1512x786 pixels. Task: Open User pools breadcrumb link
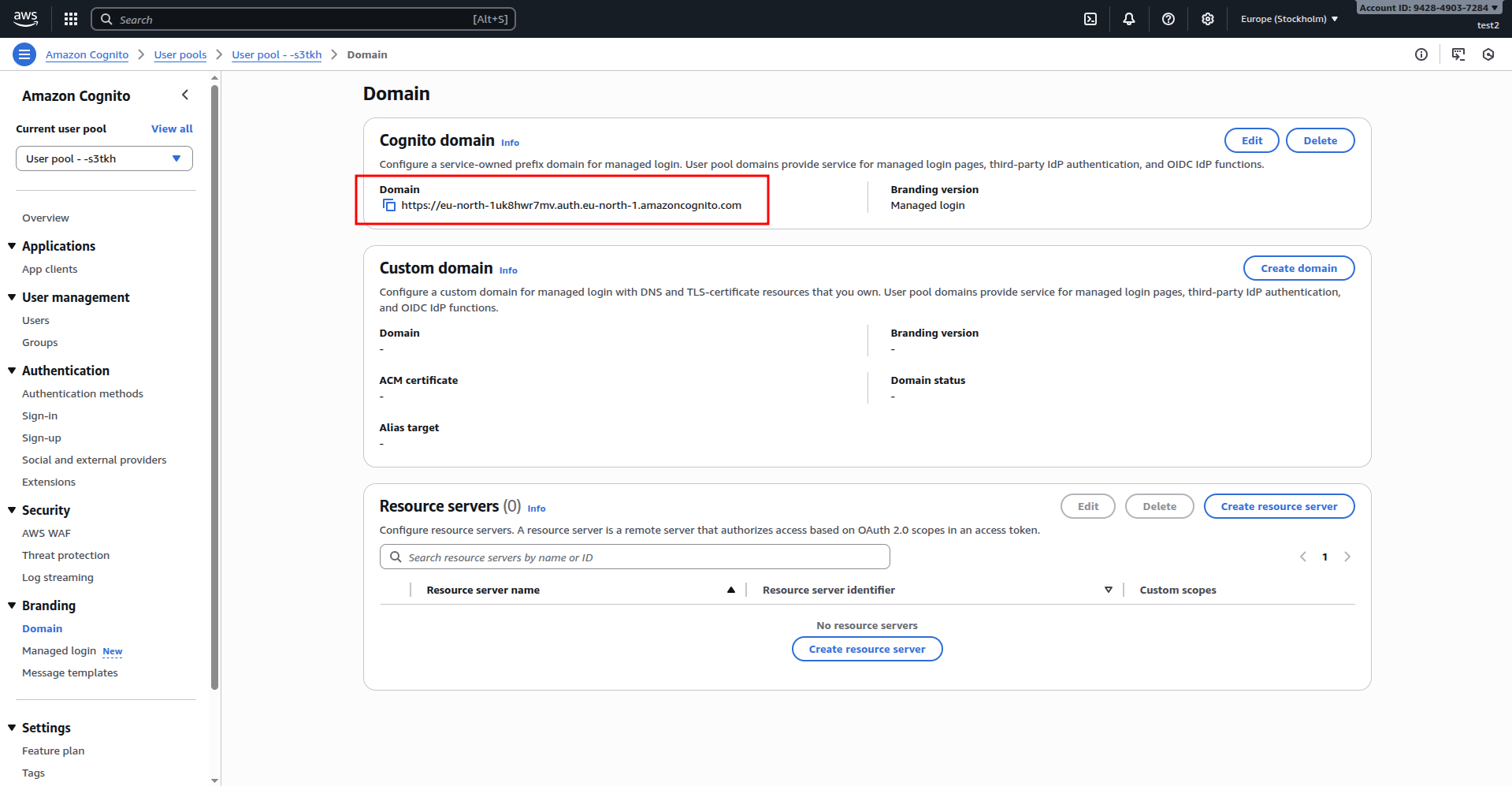180,54
